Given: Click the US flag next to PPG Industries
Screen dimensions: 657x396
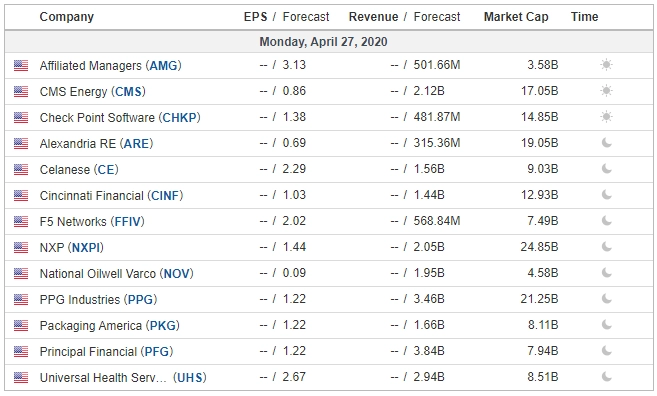Looking at the screenshot, I should coord(21,300).
